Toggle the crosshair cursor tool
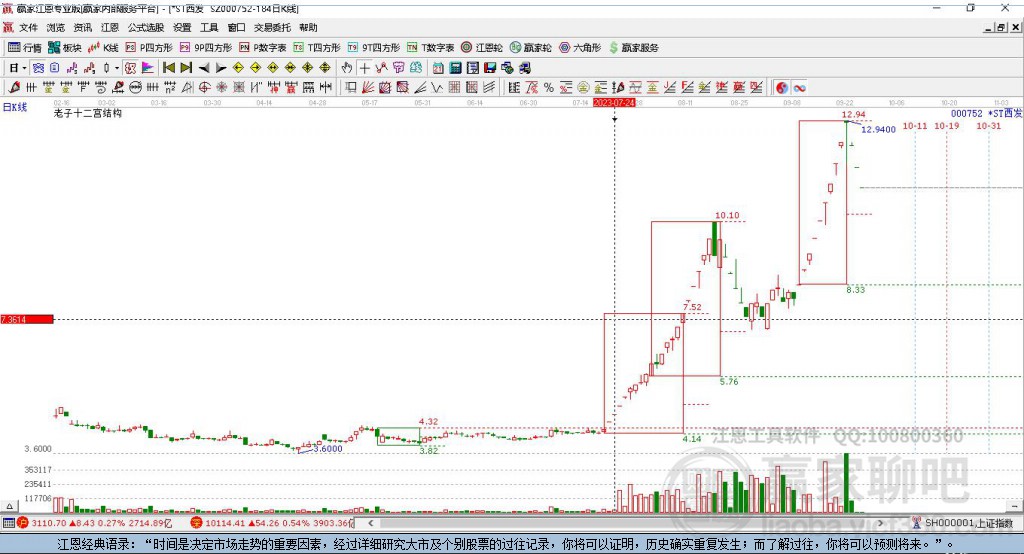The image size is (1024, 554). (x=364, y=68)
